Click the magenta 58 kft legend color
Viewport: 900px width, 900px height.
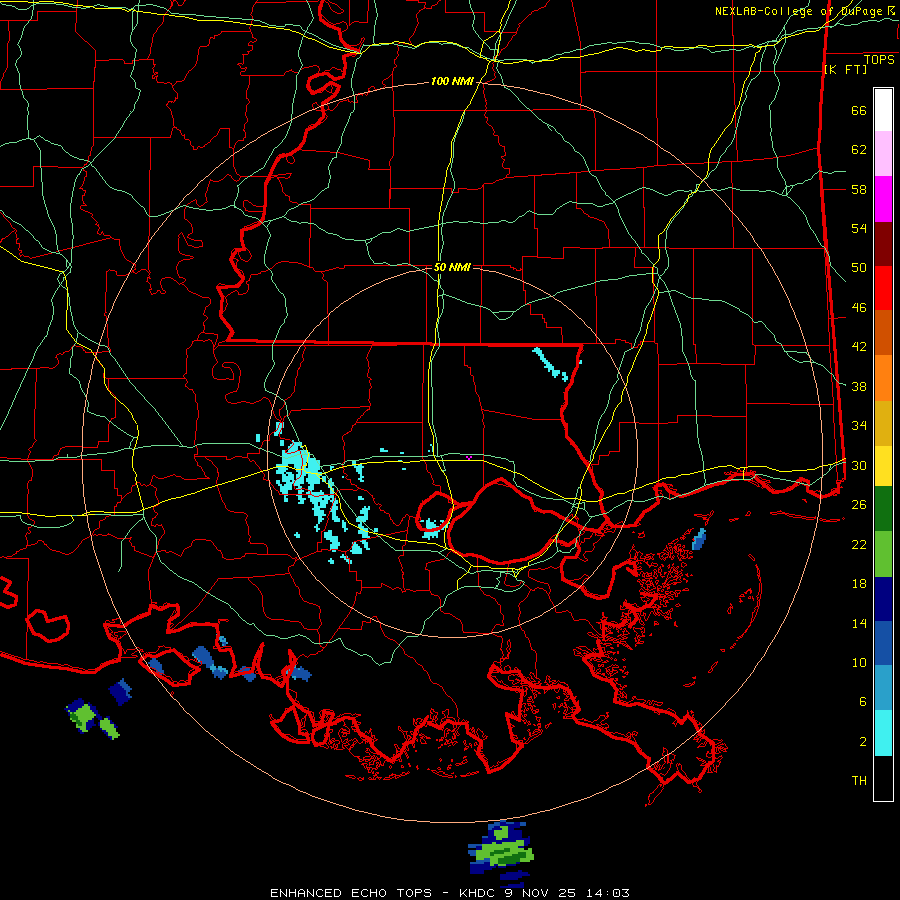click(883, 199)
